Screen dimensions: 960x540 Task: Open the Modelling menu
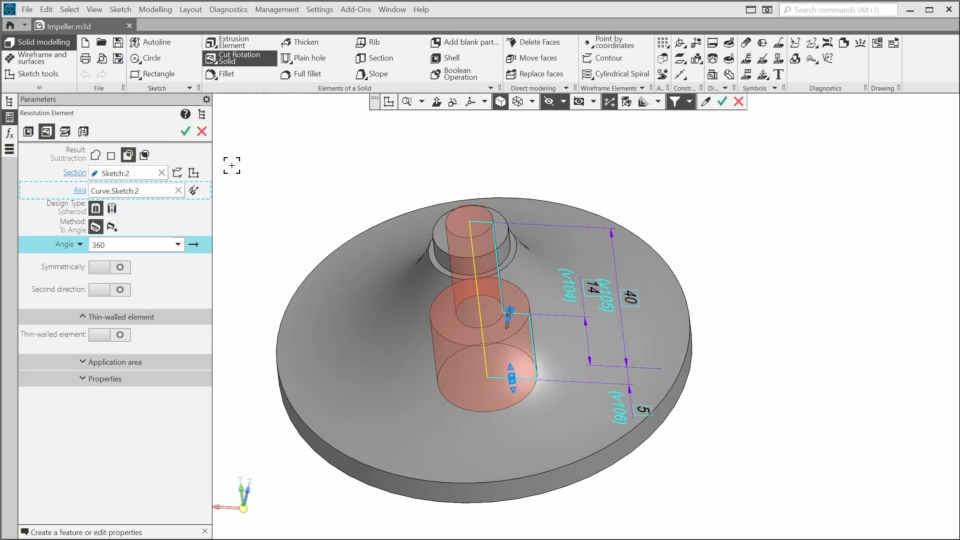tap(154, 9)
